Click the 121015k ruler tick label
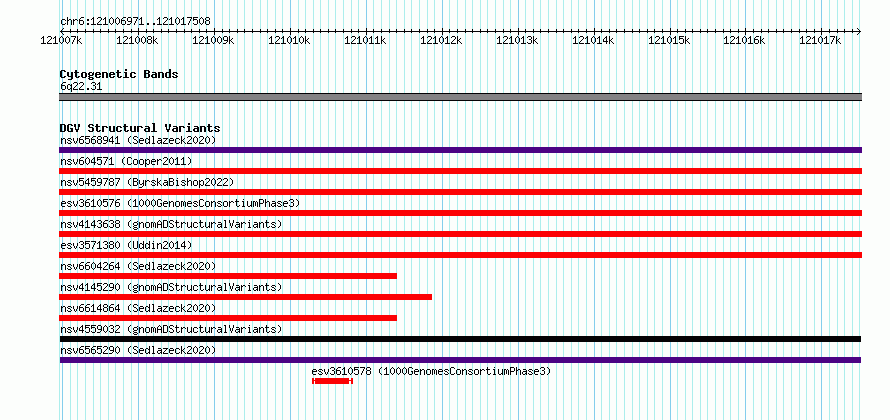Screen dimensions: 890x420 tap(669, 40)
